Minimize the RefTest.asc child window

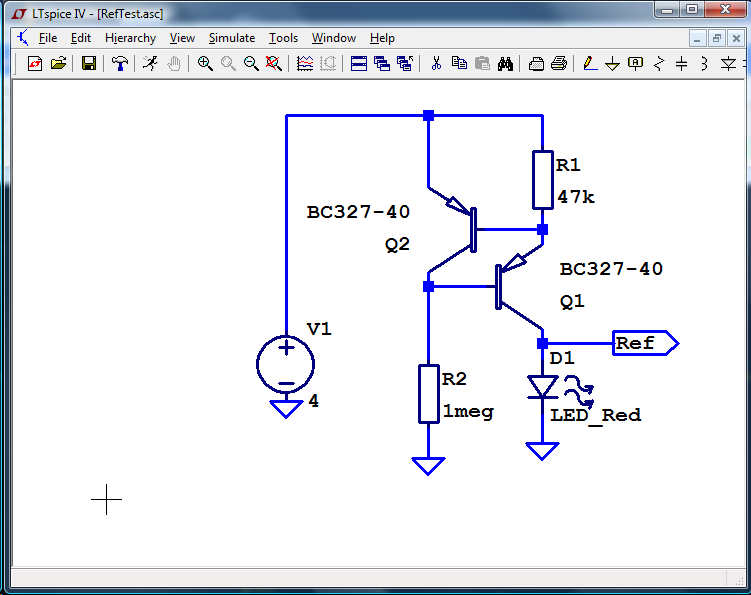pos(697,38)
